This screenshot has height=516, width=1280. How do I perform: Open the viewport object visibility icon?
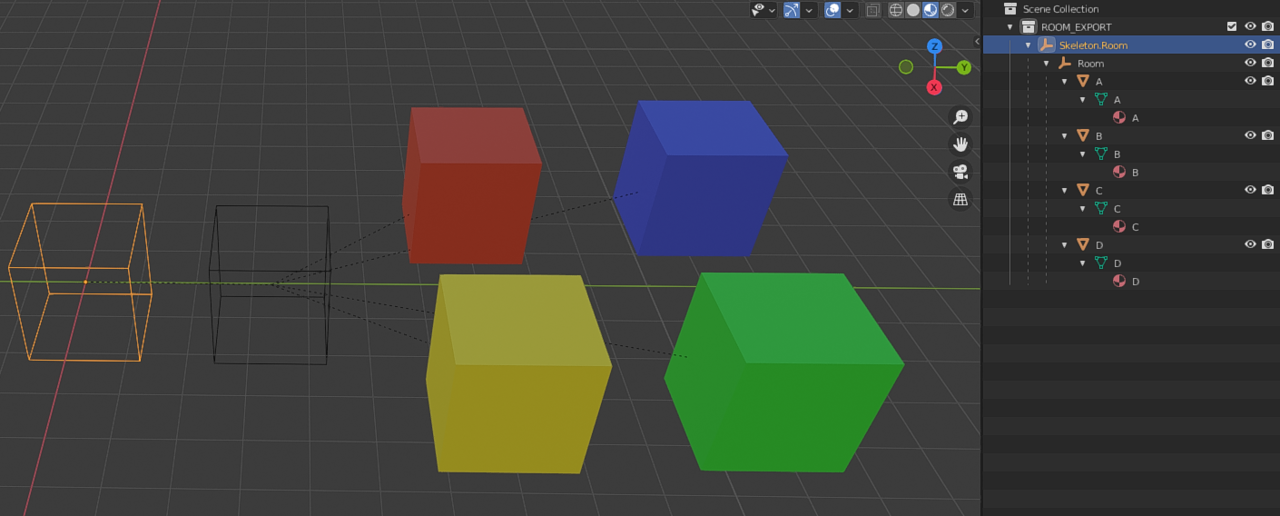pos(760,10)
